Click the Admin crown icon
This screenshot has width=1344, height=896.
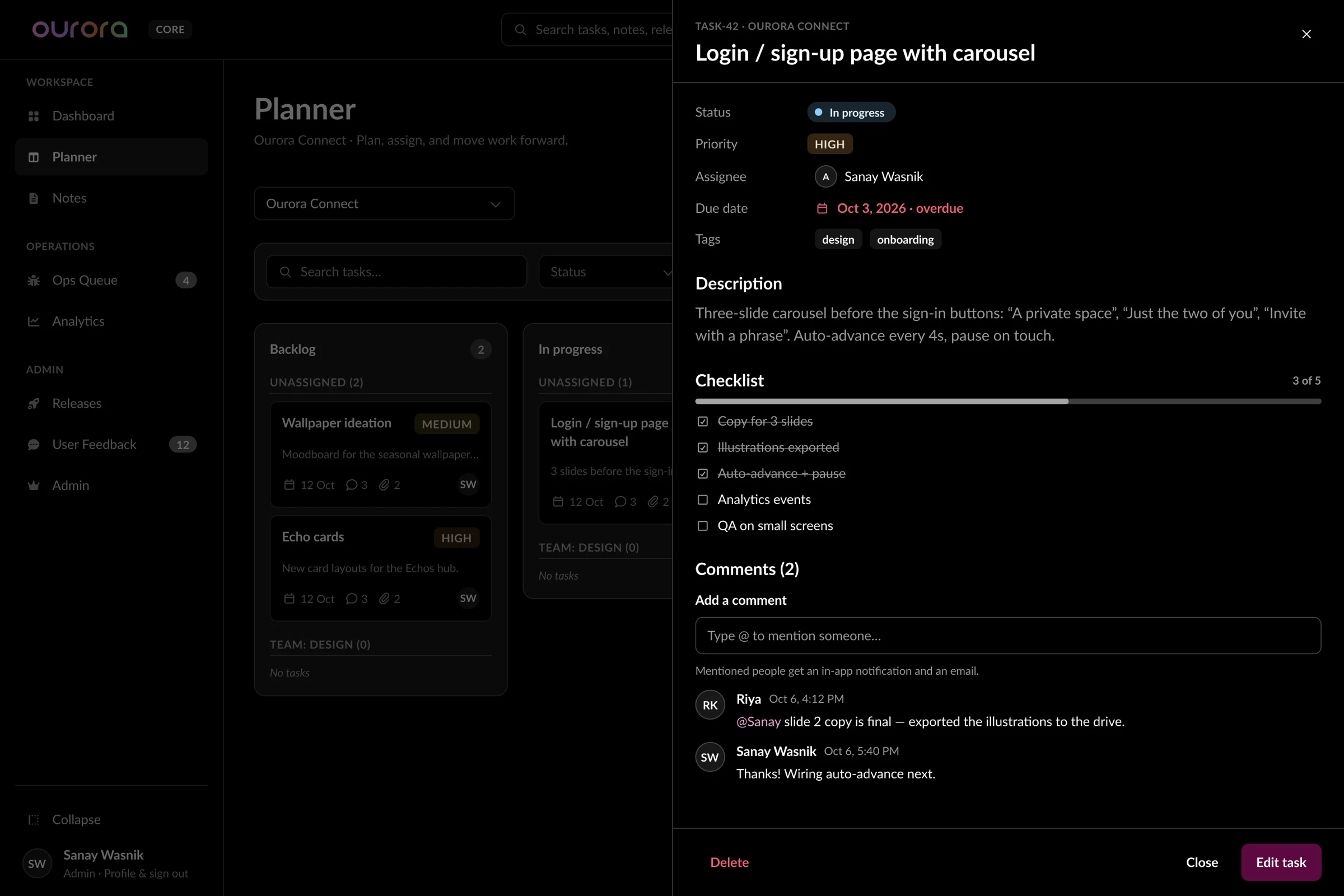click(34, 486)
